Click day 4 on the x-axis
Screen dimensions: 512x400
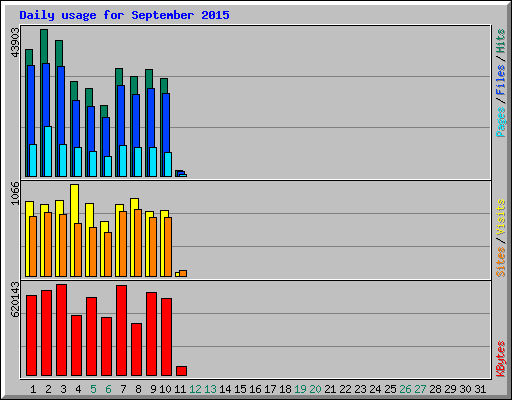coord(78,389)
